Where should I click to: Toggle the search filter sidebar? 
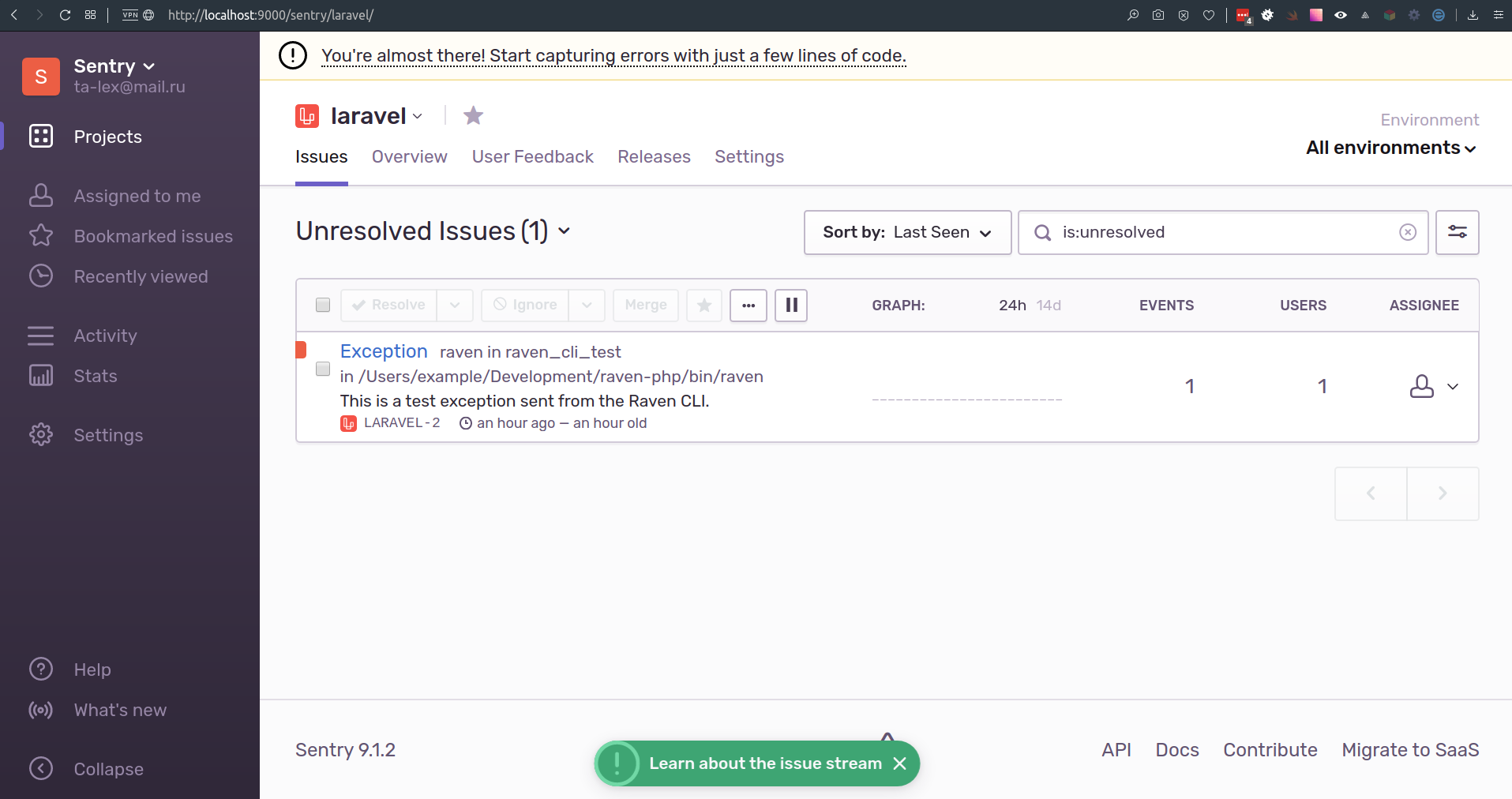point(1458,232)
